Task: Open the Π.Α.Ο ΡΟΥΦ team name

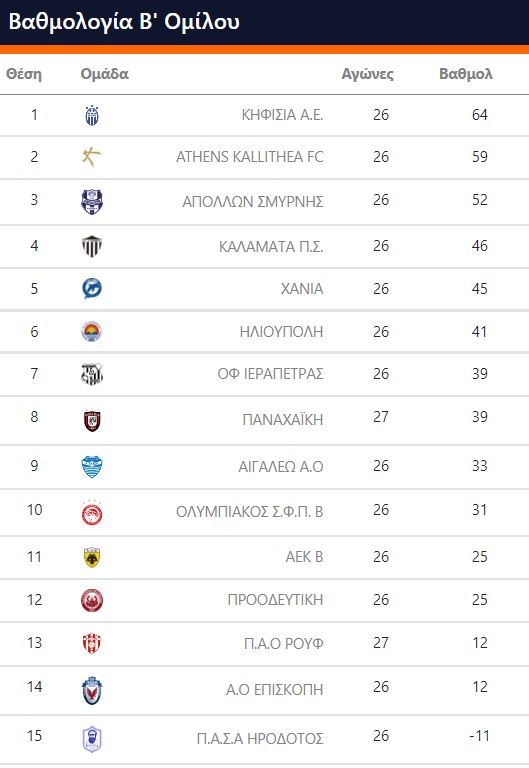Action: pyautogui.click(x=284, y=643)
